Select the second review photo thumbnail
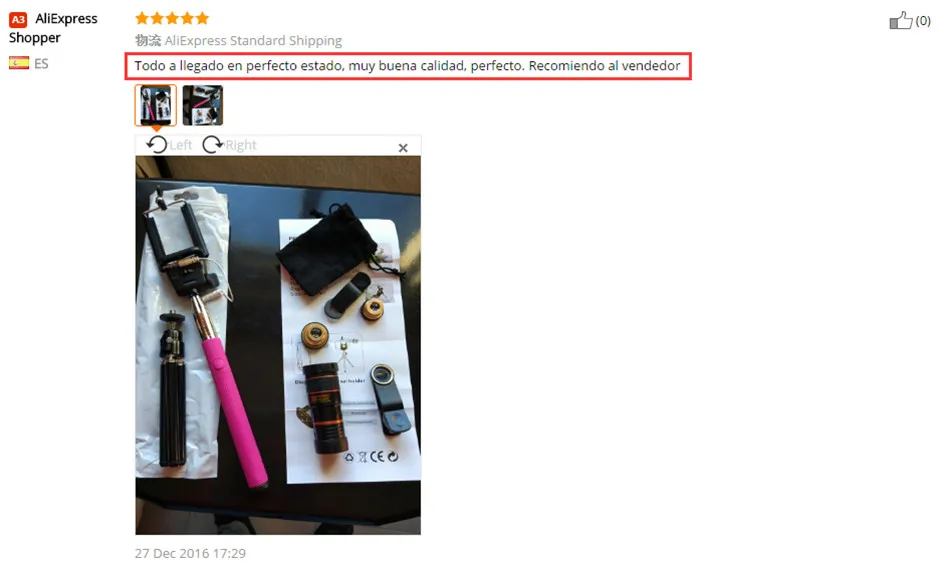This screenshot has height=571, width=950. [x=203, y=105]
